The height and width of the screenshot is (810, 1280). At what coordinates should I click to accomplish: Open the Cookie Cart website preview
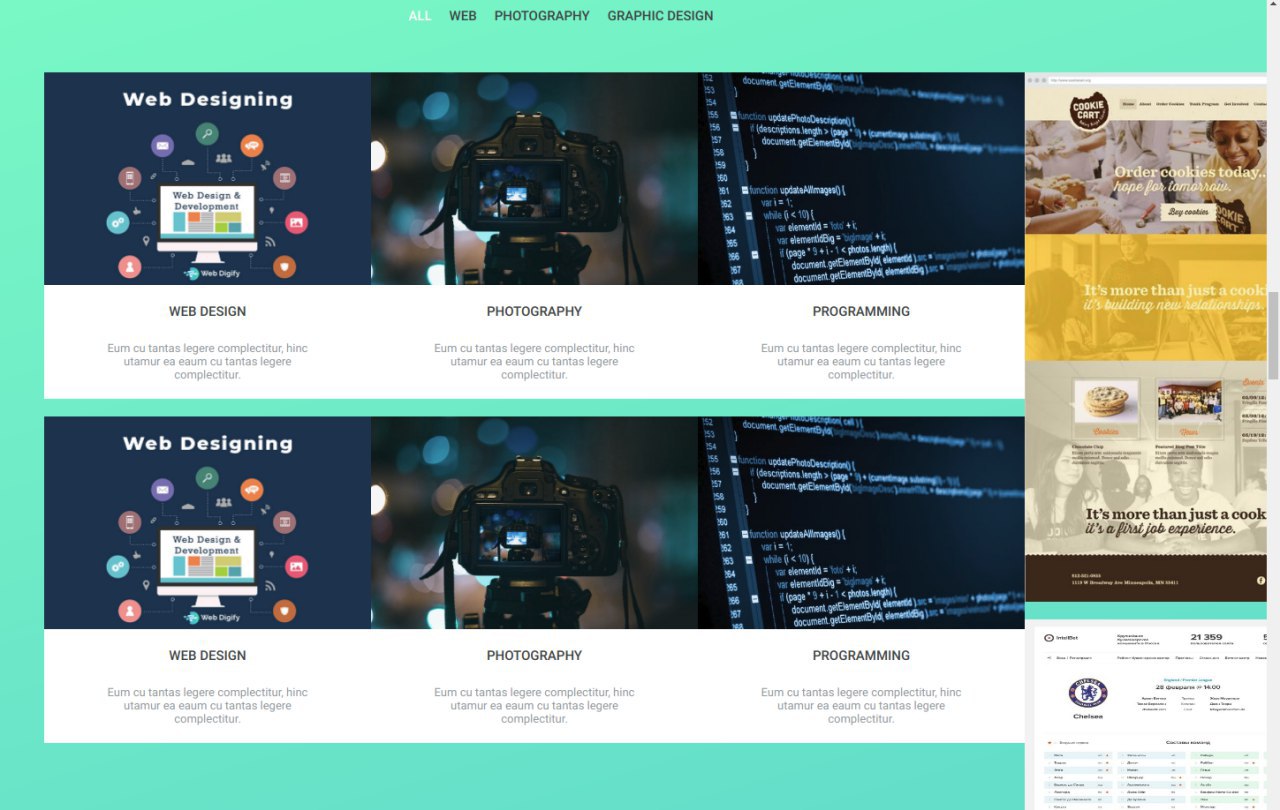click(1146, 337)
